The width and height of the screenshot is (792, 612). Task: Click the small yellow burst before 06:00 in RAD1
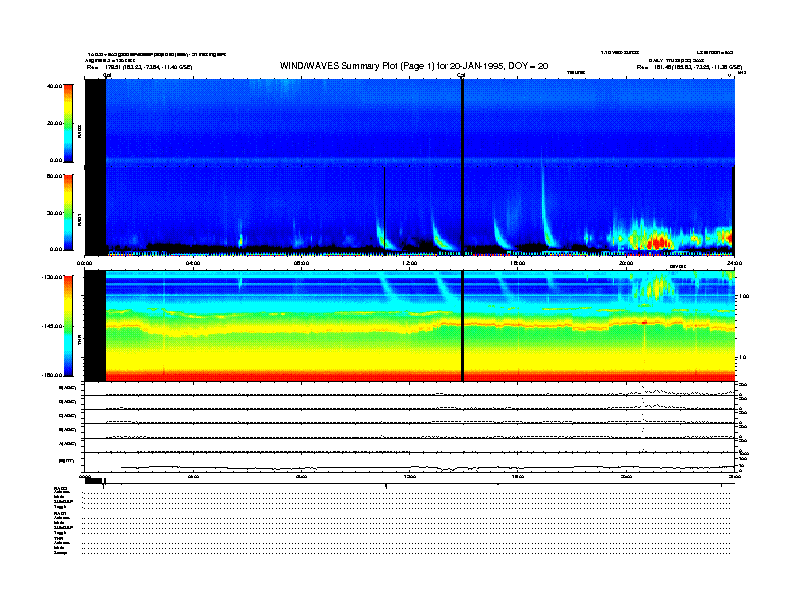click(240, 240)
